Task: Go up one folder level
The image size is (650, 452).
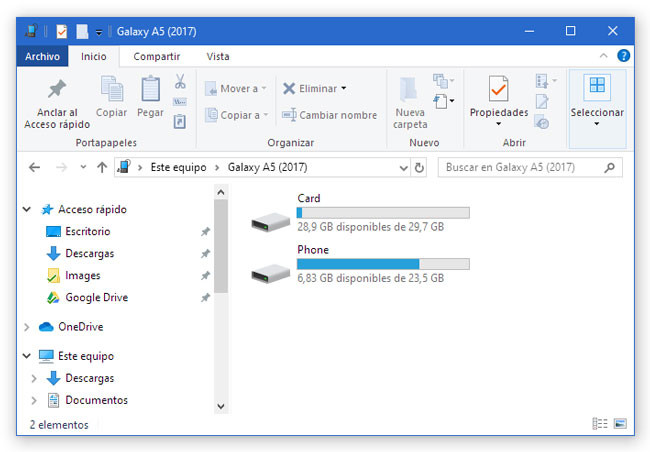Action: pos(101,167)
